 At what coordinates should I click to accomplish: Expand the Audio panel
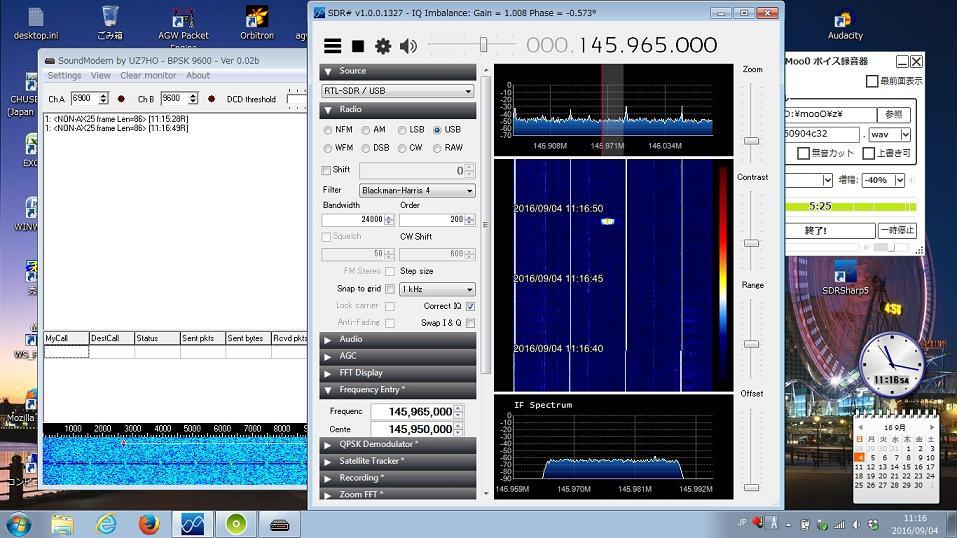click(397, 340)
